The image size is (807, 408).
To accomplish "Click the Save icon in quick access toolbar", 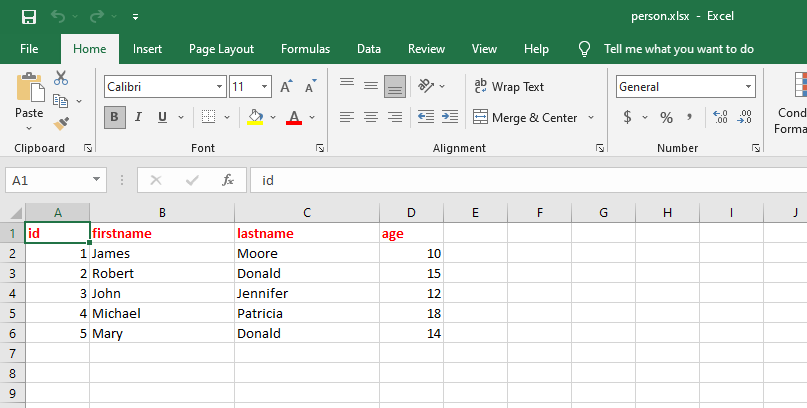I will (x=29, y=16).
